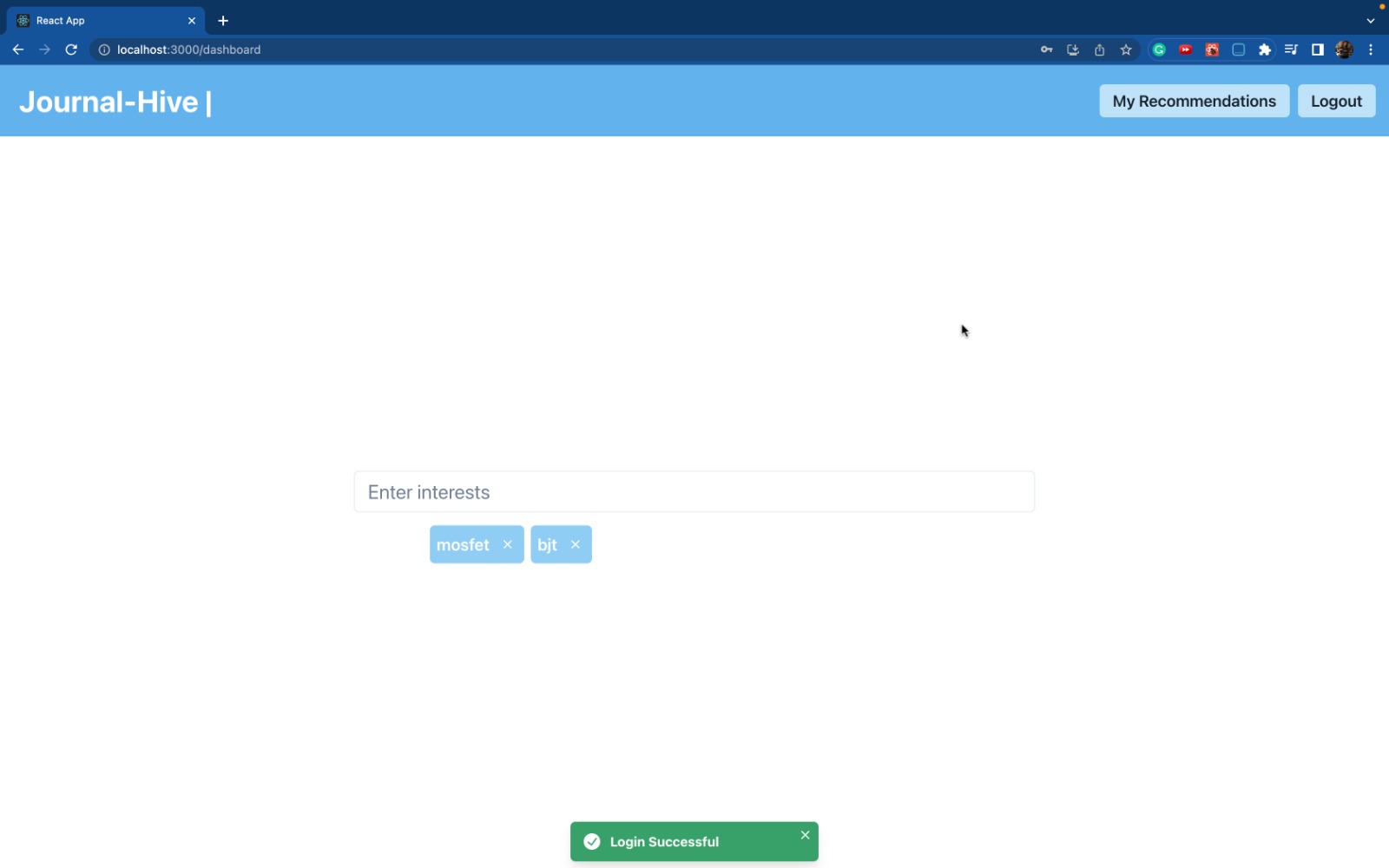Click the red video speed extension icon

[1186, 49]
